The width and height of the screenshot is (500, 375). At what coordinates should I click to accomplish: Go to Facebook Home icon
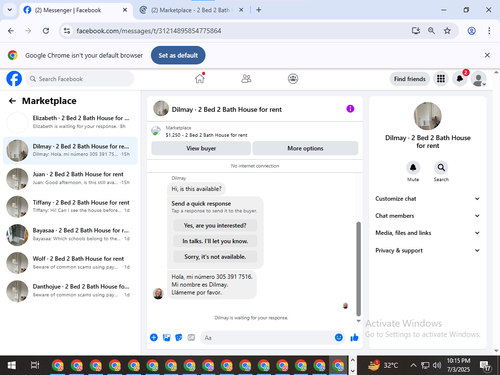point(200,79)
